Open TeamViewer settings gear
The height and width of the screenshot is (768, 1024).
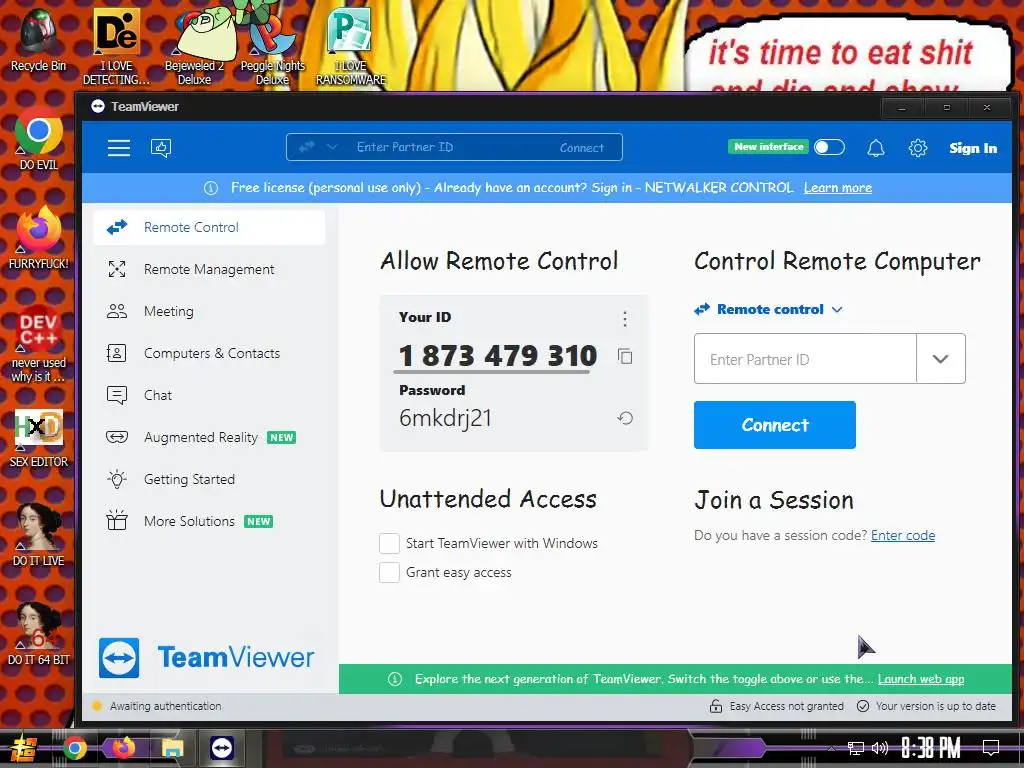tap(918, 148)
